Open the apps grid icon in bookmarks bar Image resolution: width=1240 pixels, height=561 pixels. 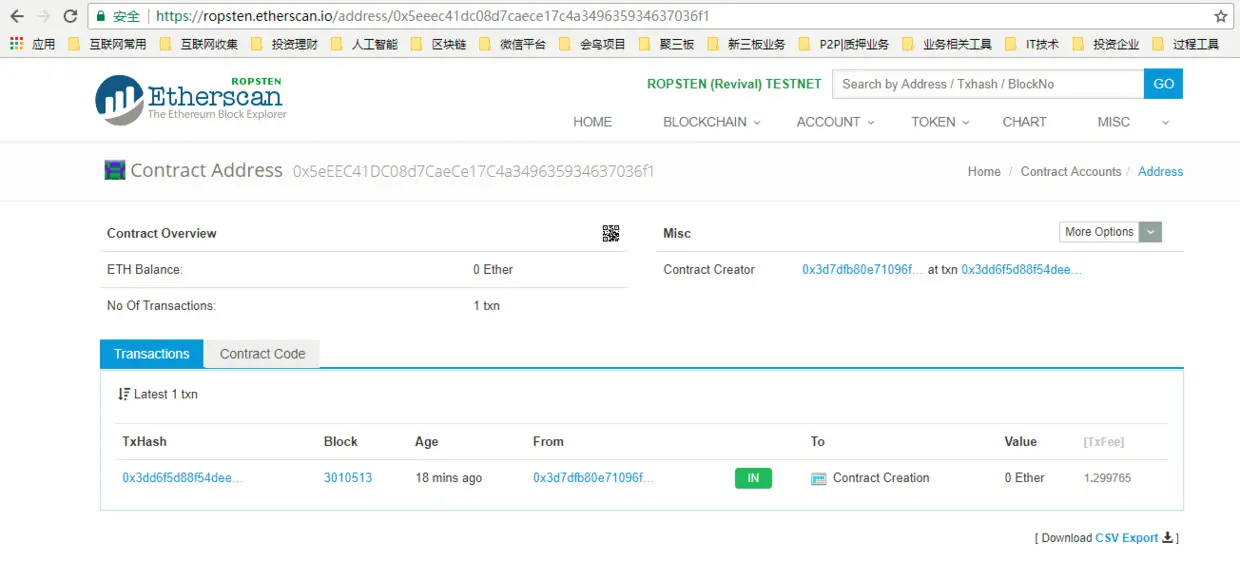click(16, 44)
